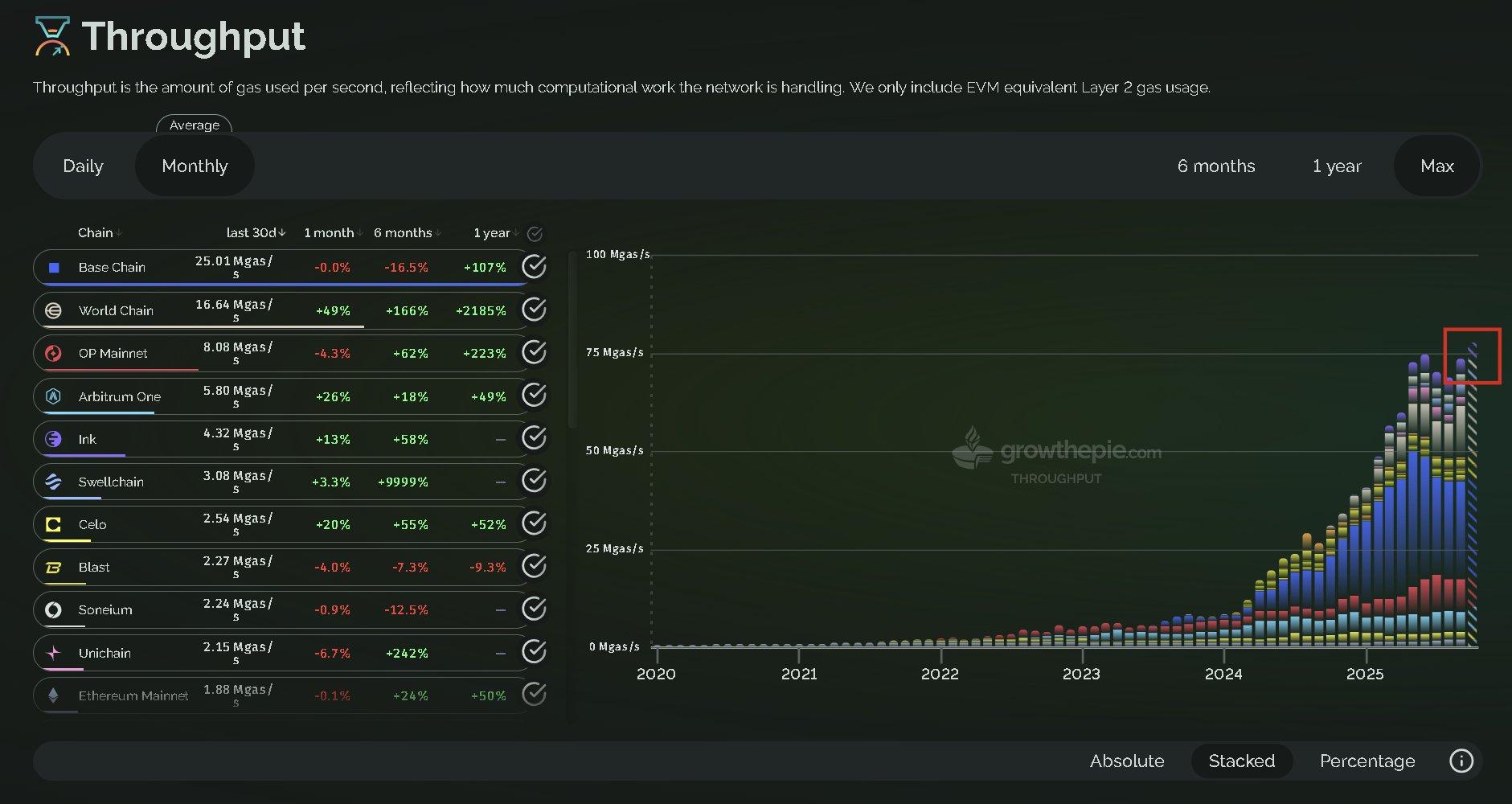
Task: Select the Monthly aggregation tab
Action: click(x=195, y=166)
